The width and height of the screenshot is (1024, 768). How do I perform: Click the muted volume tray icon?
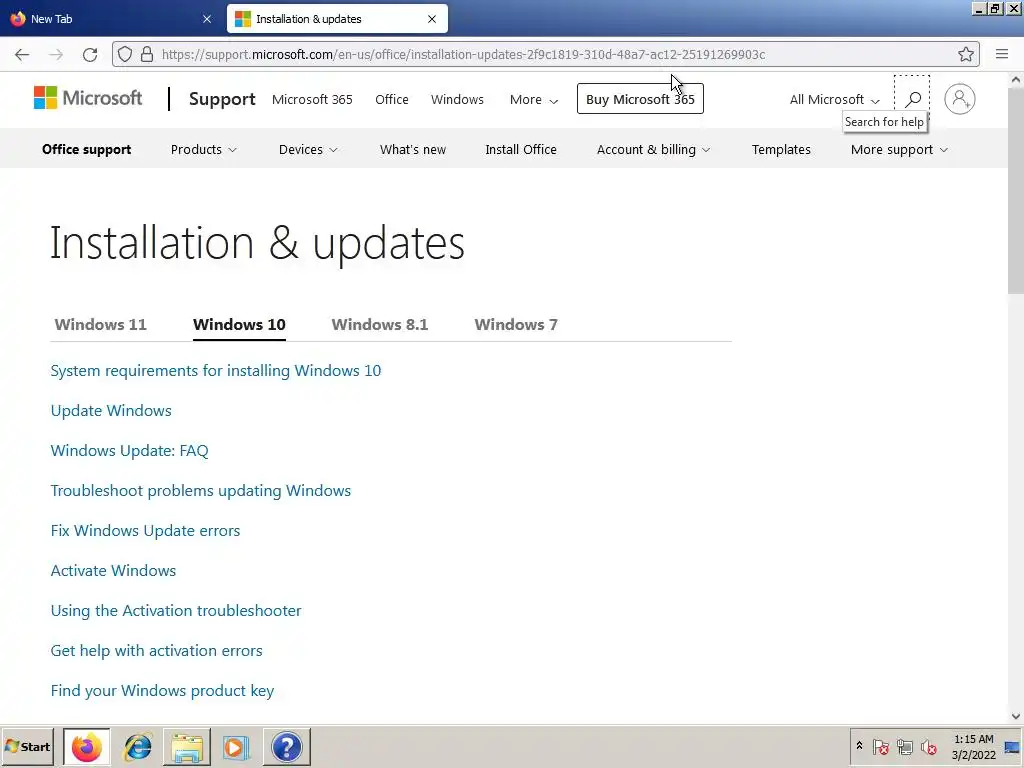[928, 746]
